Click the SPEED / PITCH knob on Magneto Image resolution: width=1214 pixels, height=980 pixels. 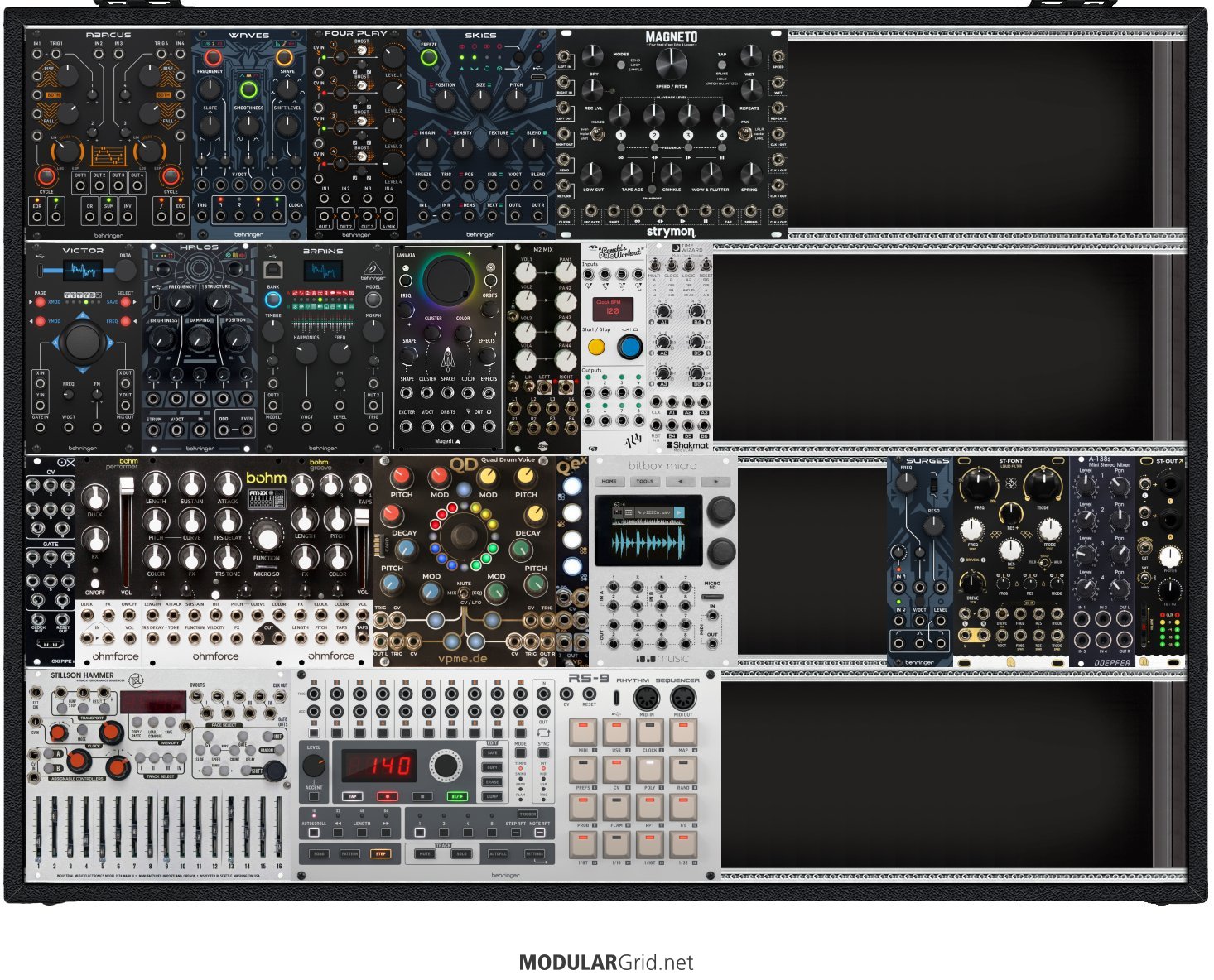click(672, 64)
